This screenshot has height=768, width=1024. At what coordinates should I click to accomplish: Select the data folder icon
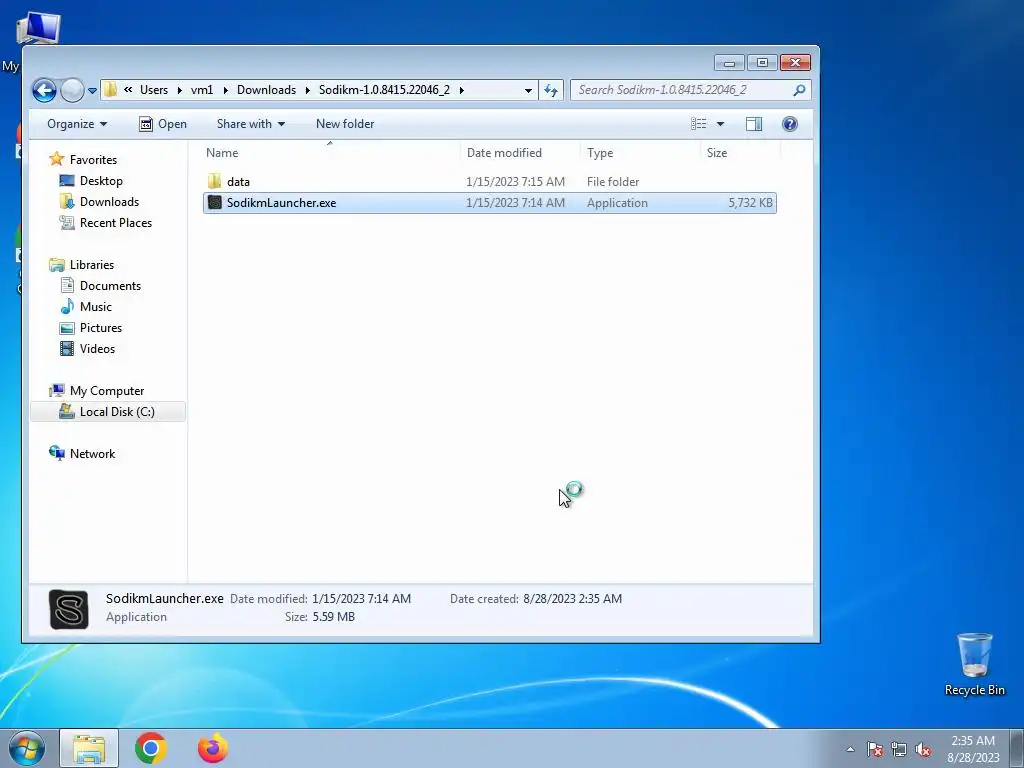[x=214, y=181]
